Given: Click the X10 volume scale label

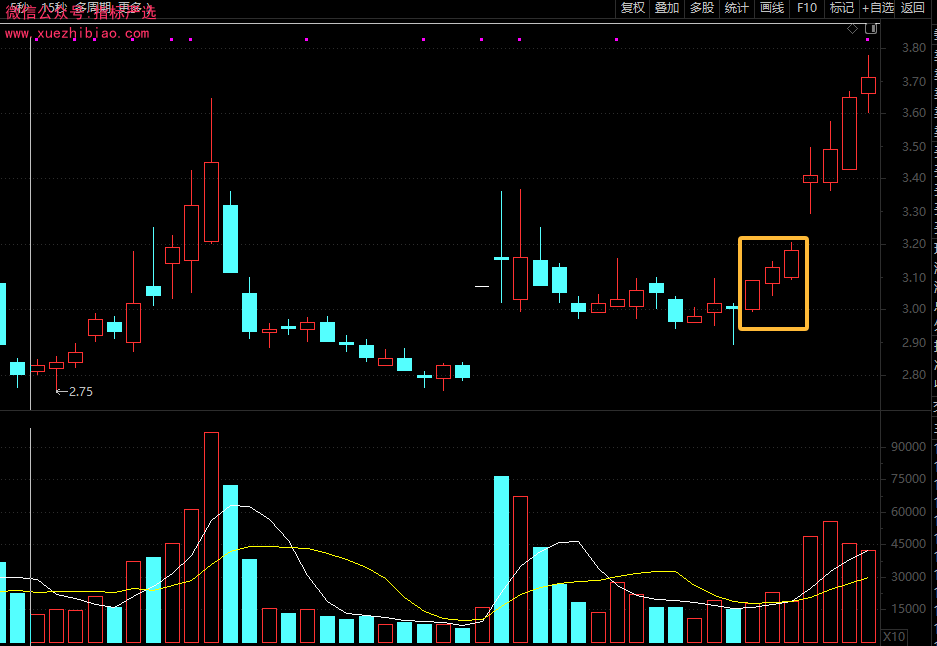Looking at the screenshot, I should coord(895,636).
